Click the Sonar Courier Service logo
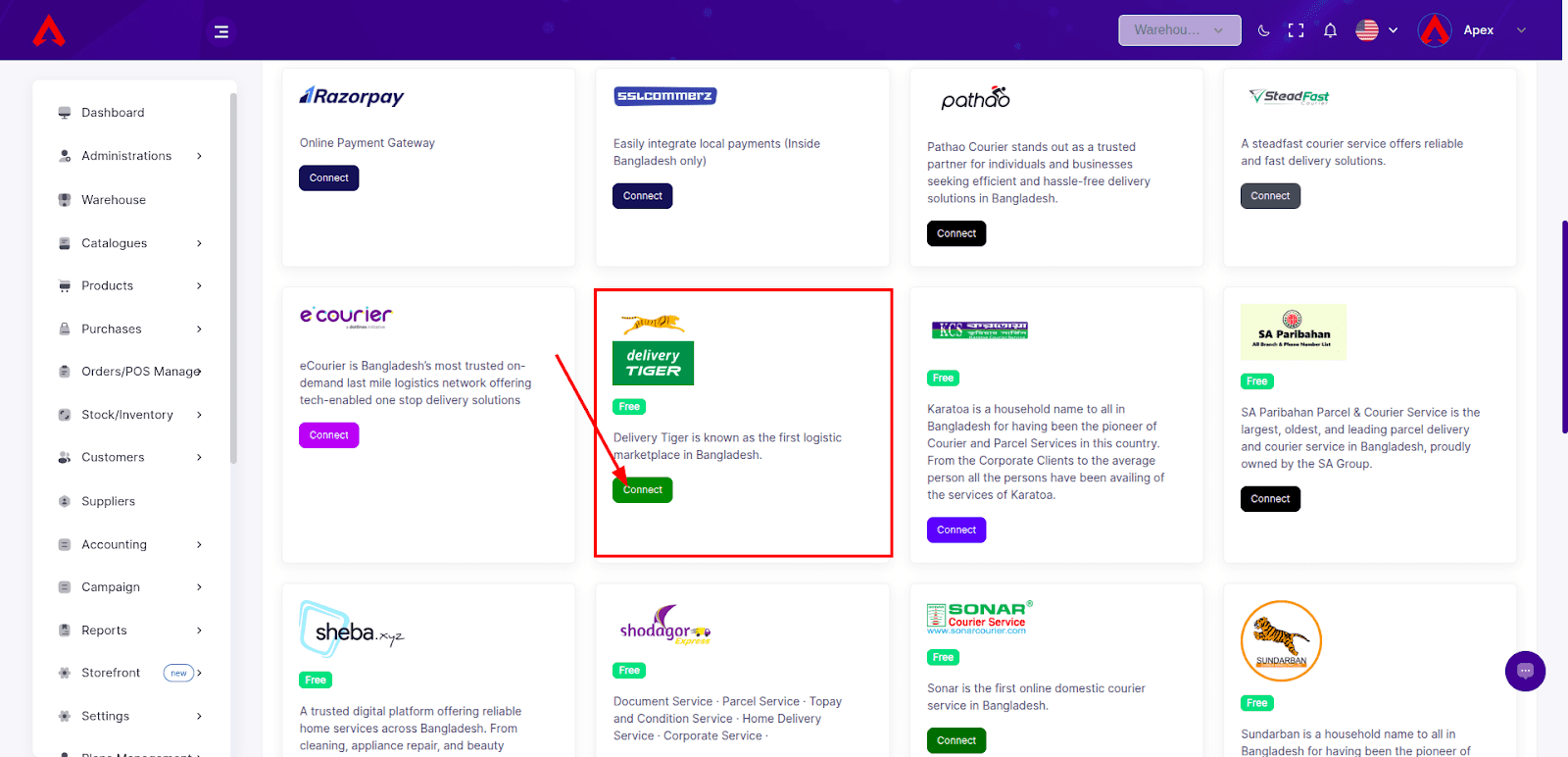Image resolution: width=1568 pixels, height=757 pixels. coord(980,617)
